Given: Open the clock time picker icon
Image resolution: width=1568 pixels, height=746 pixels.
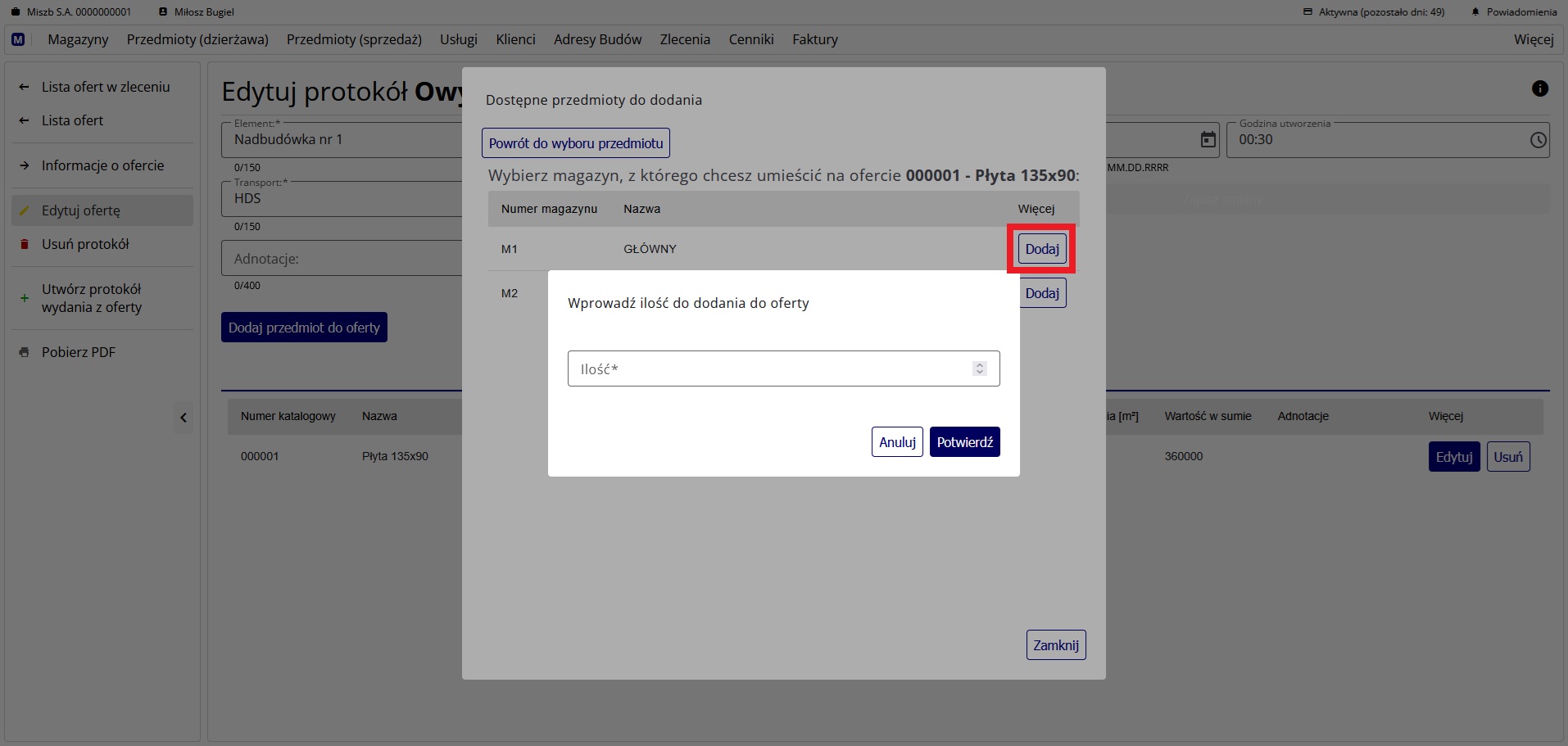Looking at the screenshot, I should pyautogui.click(x=1538, y=140).
